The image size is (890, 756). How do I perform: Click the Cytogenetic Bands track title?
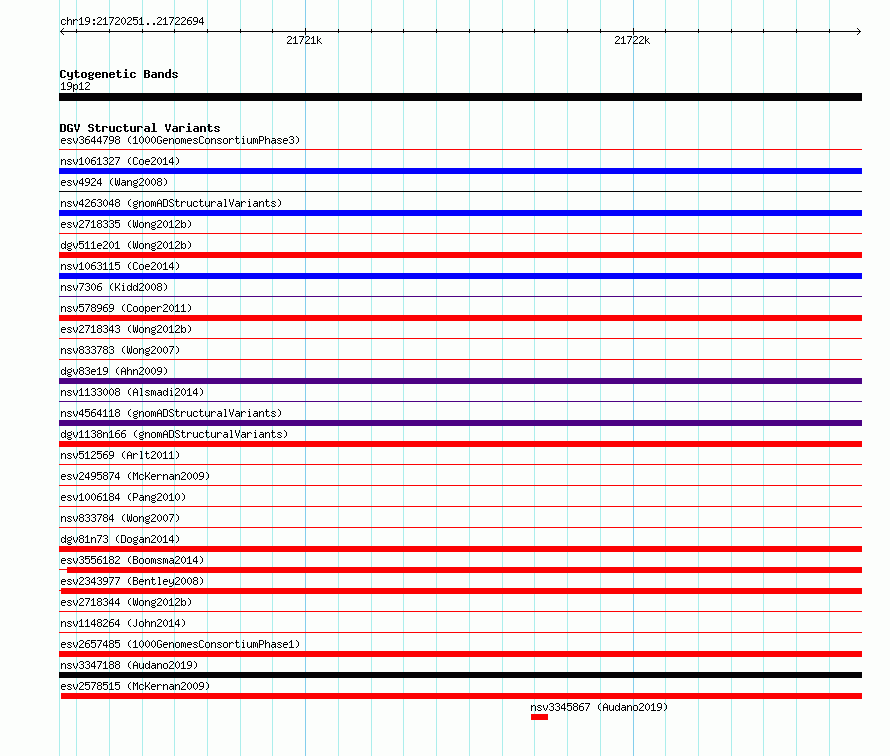pyautogui.click(x=119, y=74)
